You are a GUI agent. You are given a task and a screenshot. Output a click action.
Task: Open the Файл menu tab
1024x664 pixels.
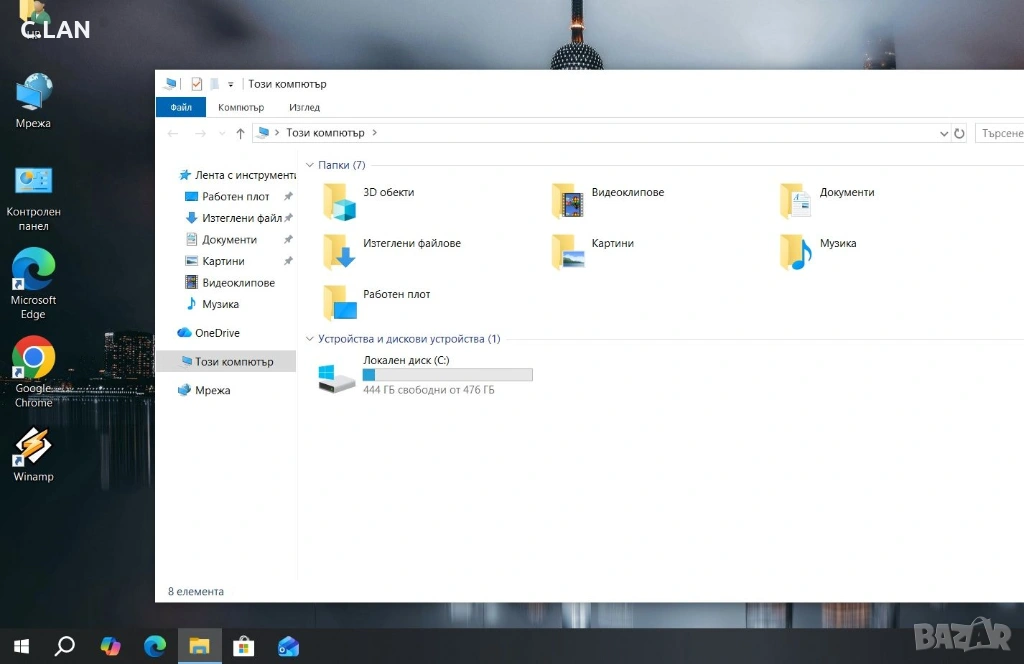181,107
